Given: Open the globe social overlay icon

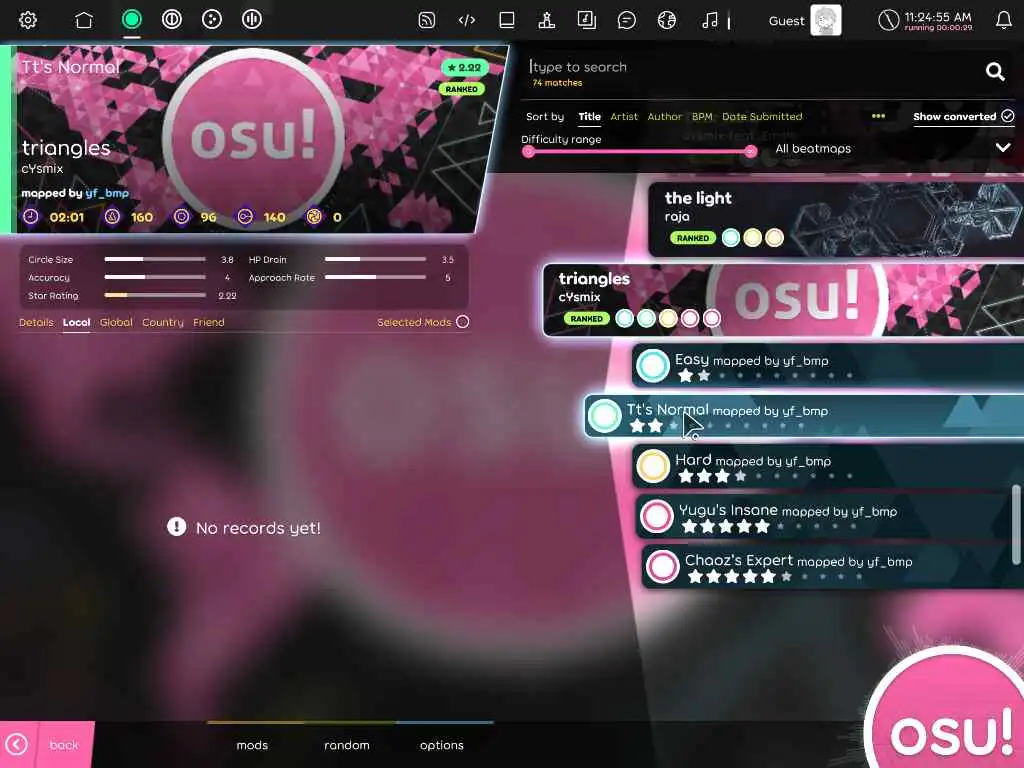Looking at the screenshot, I should click(x=667, y=20).
